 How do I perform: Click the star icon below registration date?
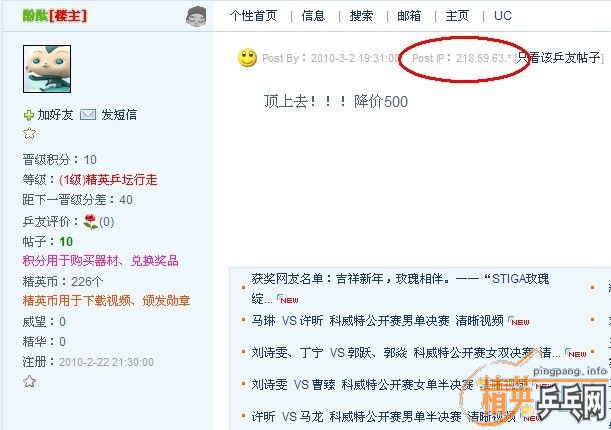(x=29, y=381)
